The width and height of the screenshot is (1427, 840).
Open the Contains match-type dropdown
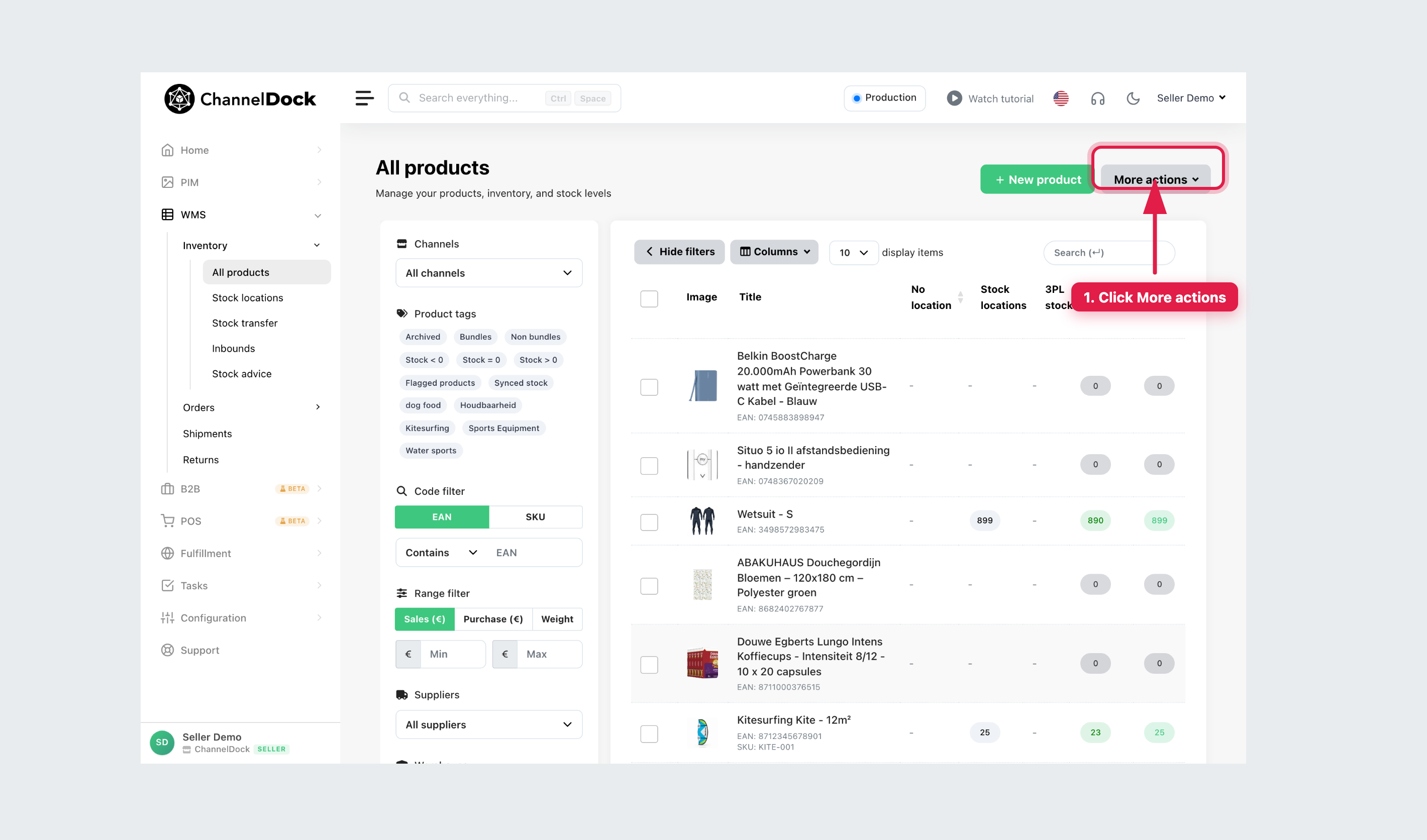(441, 553)
